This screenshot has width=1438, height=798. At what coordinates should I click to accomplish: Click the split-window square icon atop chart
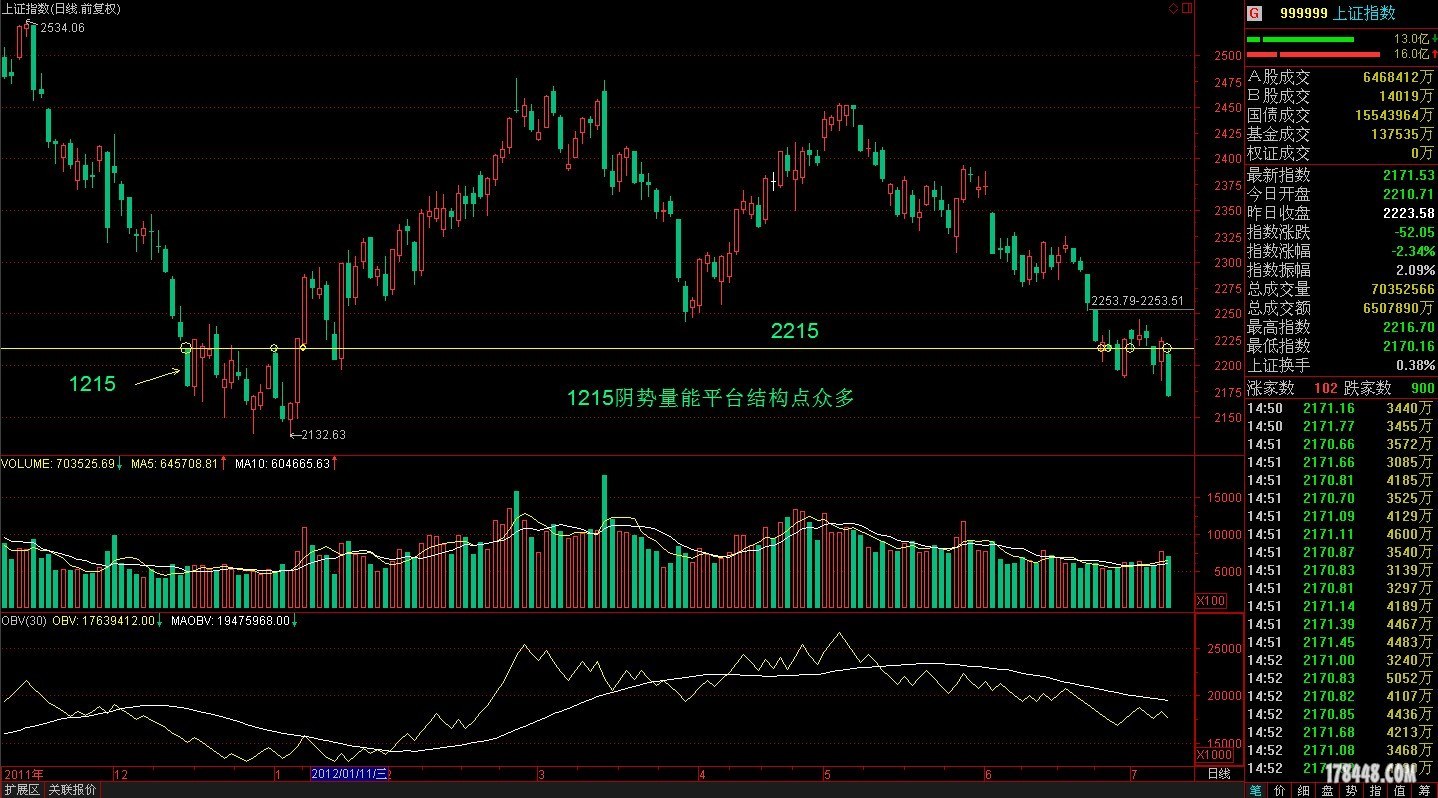coord(1187,8)
